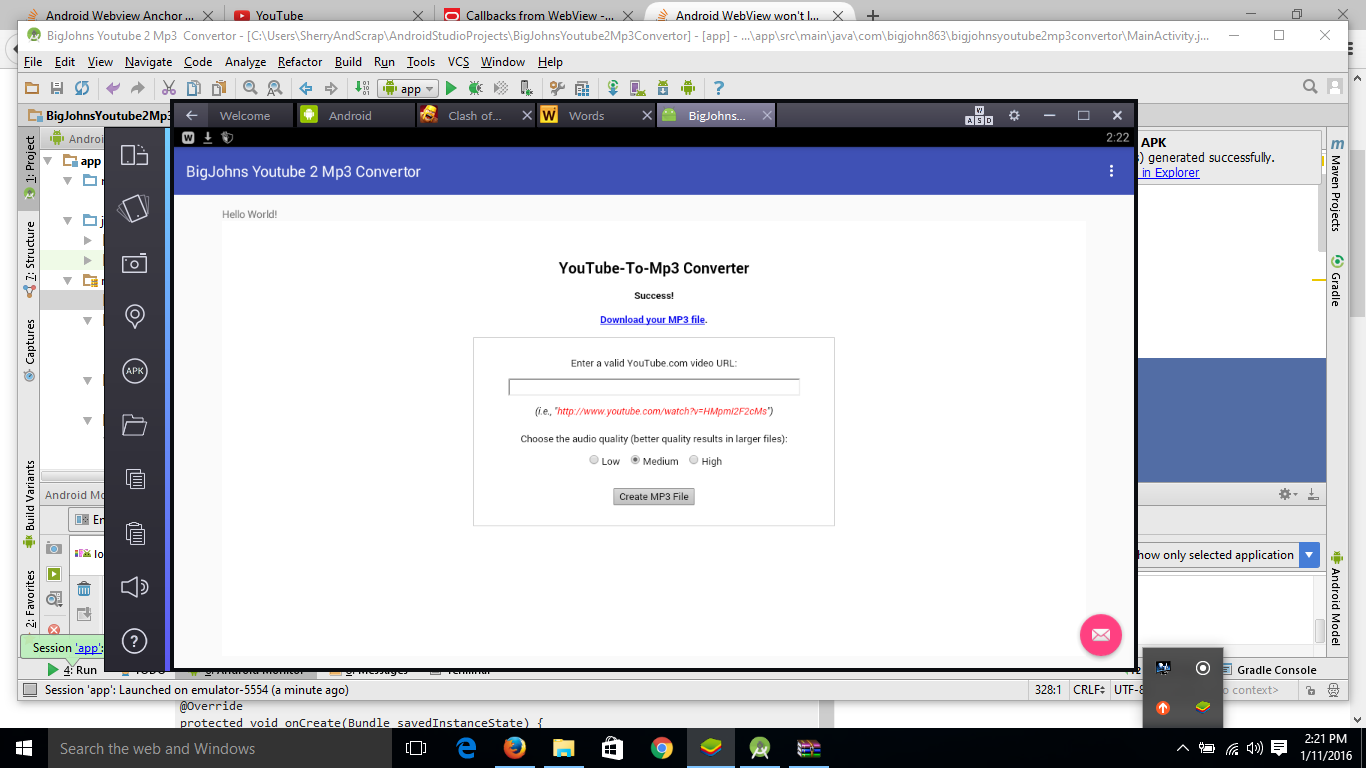Select the Medium audio quality radio button

pyautogui.click(x=635, y=460)
